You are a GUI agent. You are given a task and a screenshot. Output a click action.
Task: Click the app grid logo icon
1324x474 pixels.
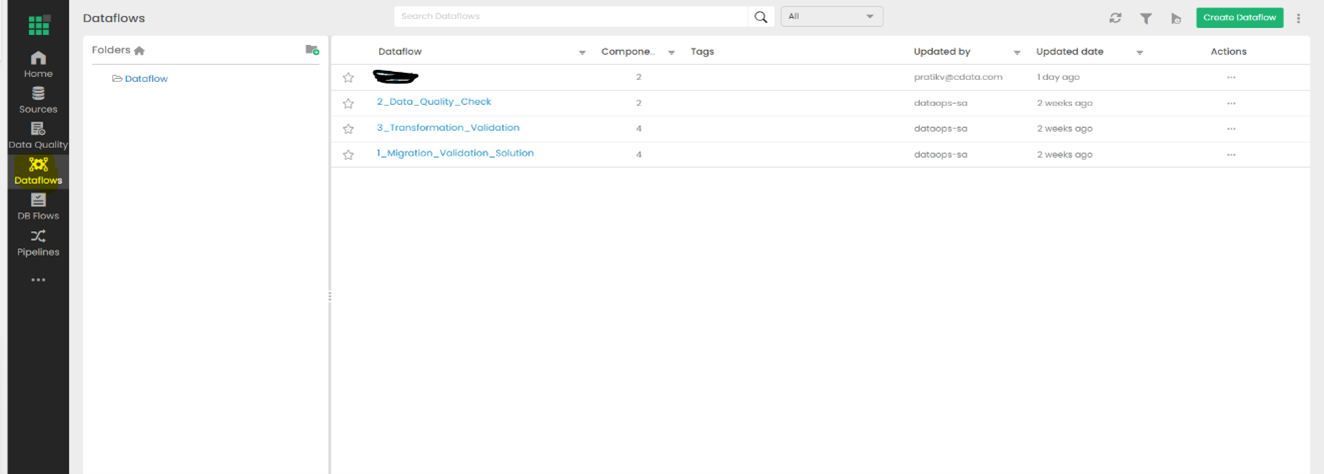coord(38,24)
